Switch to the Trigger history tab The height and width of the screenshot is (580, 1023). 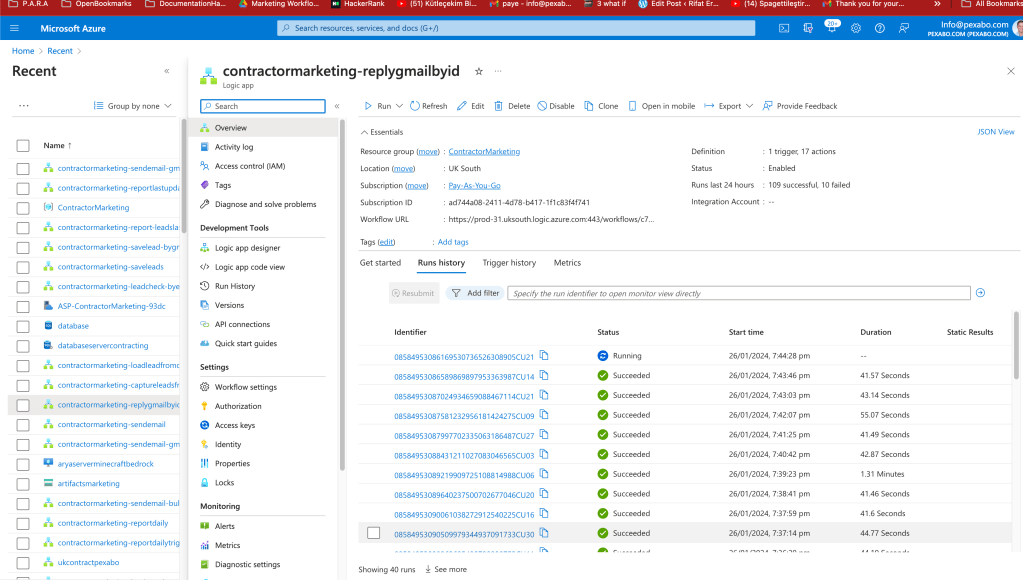509,262
